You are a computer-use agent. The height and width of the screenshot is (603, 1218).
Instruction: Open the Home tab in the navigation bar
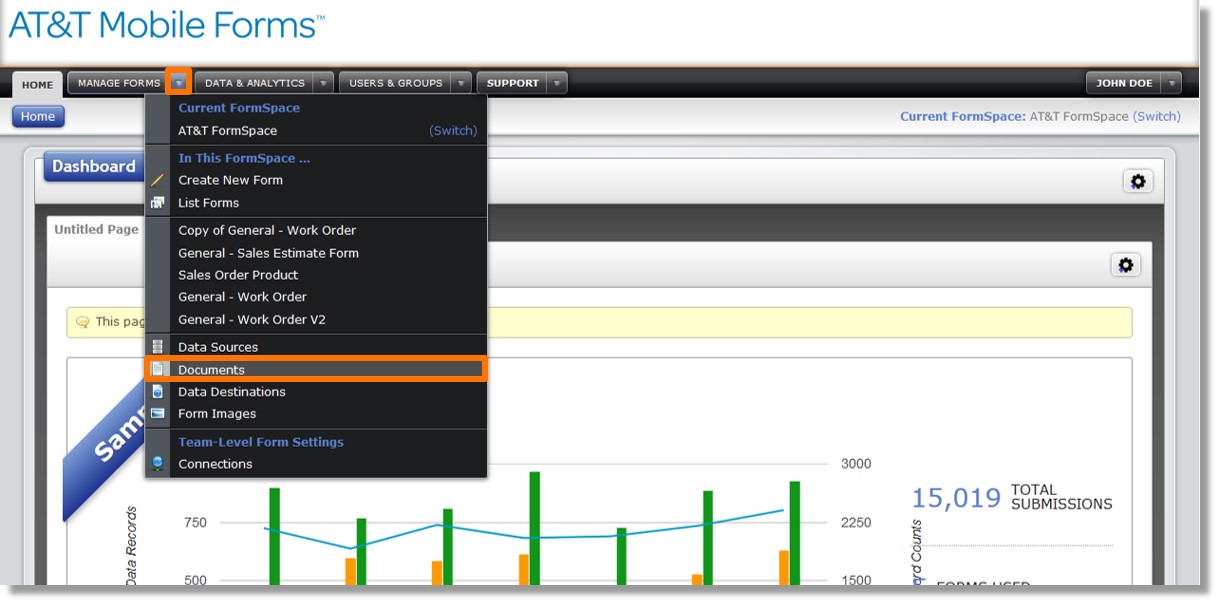click(x=37, y=85)
